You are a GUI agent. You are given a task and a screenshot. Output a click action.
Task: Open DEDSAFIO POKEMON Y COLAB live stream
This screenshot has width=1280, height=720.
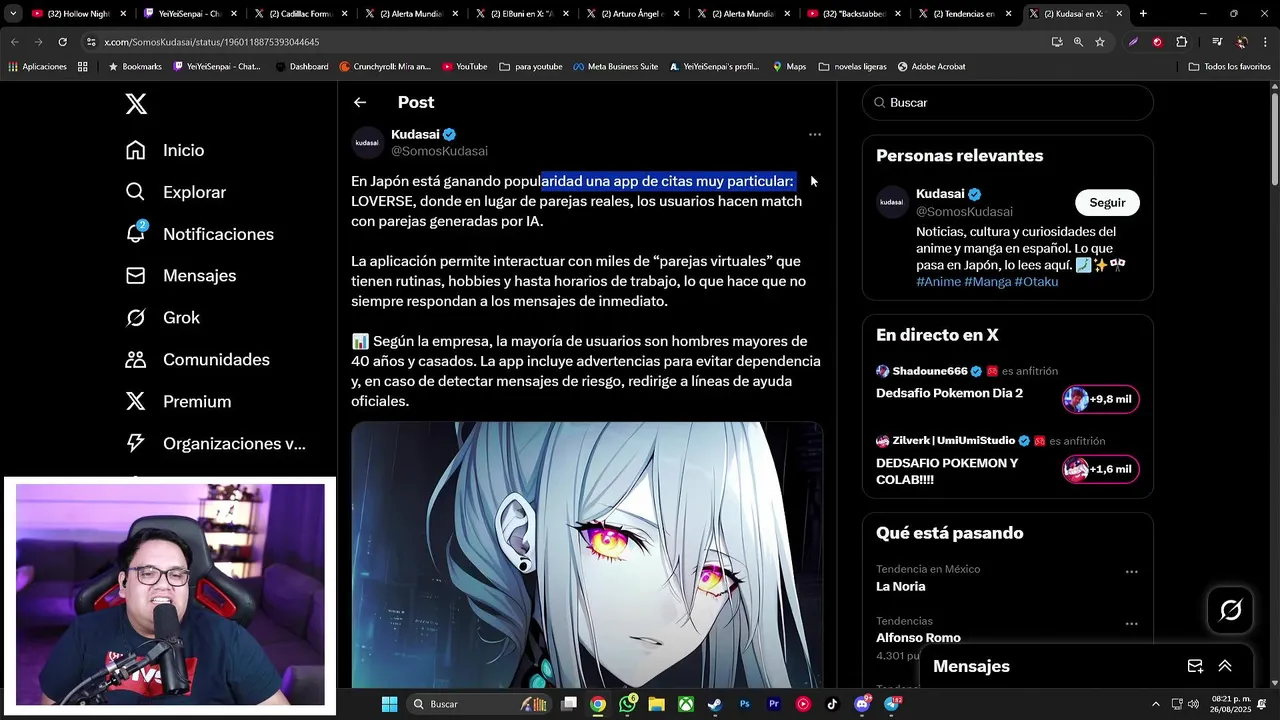[x=947, y=471]
